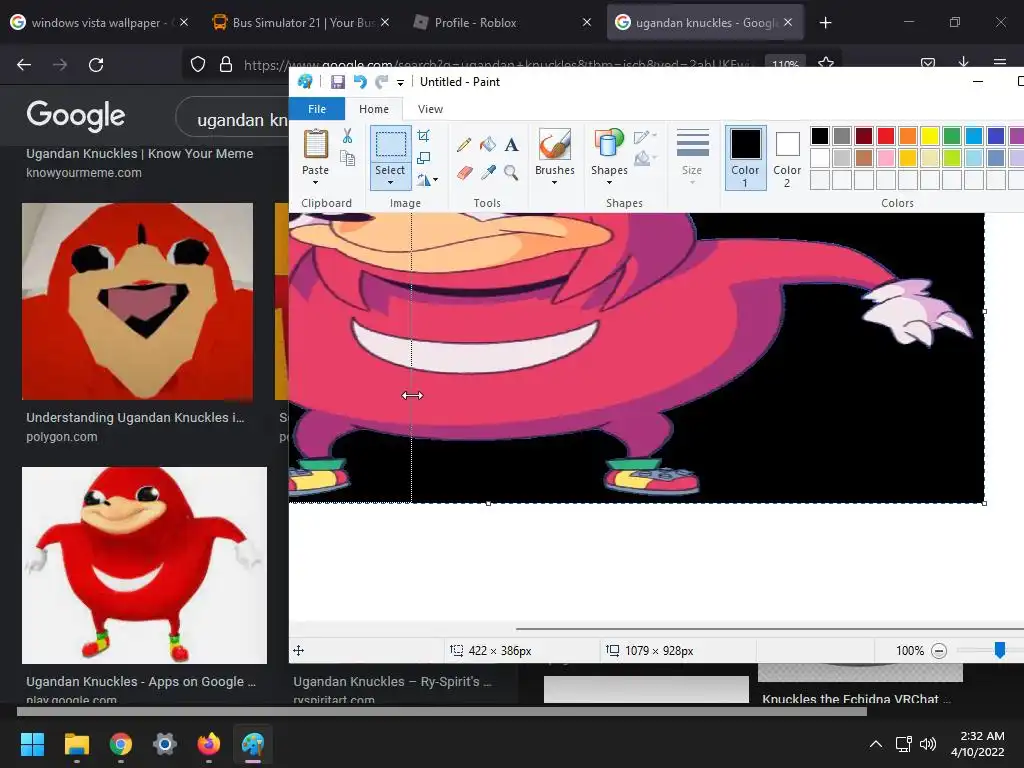The width and height of the screenshot is (1024, 768).
Task: Expand the Select dropdown arrow
Action: point(390,182)
